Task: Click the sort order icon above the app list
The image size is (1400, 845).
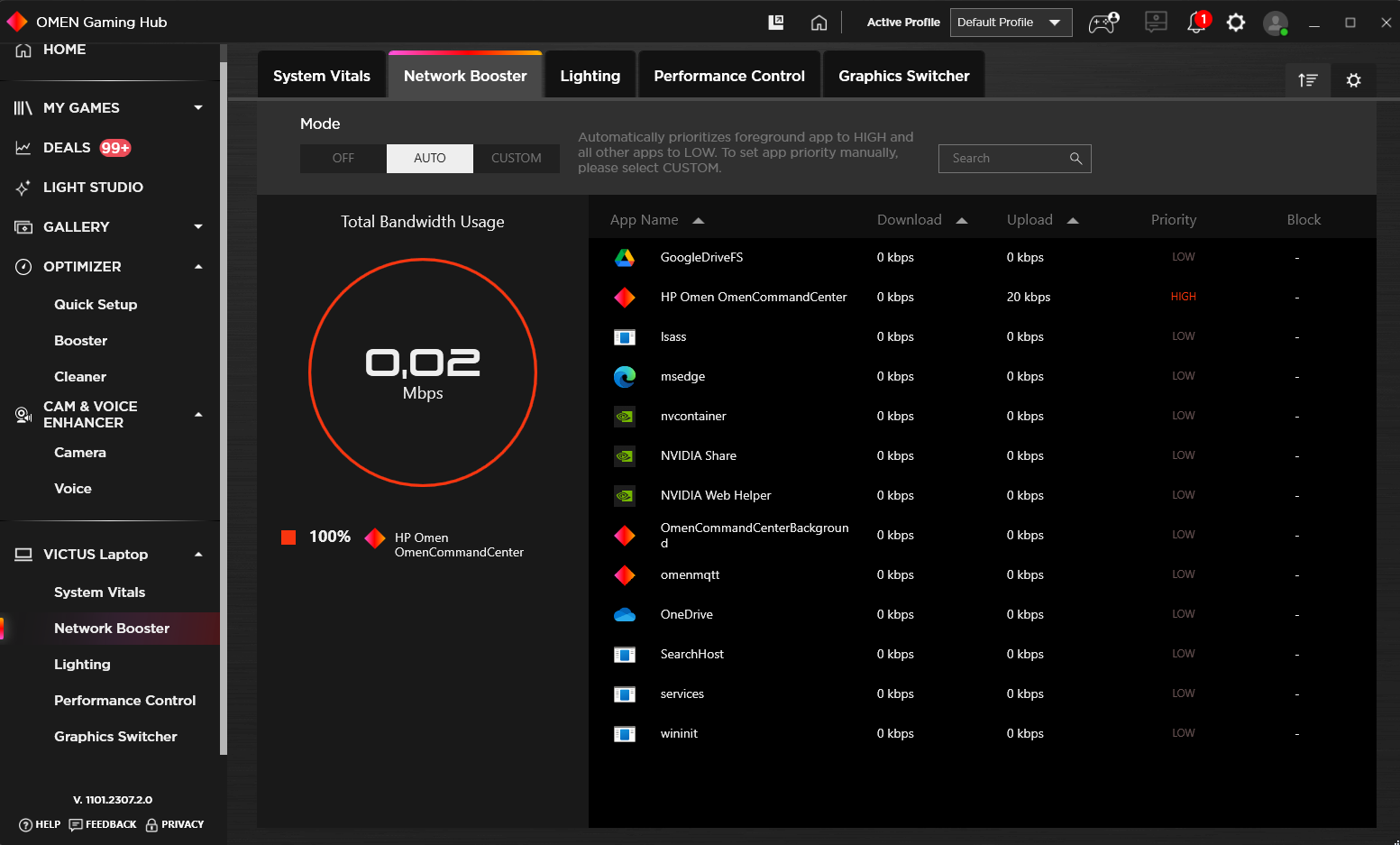Action: (1308, 80)
